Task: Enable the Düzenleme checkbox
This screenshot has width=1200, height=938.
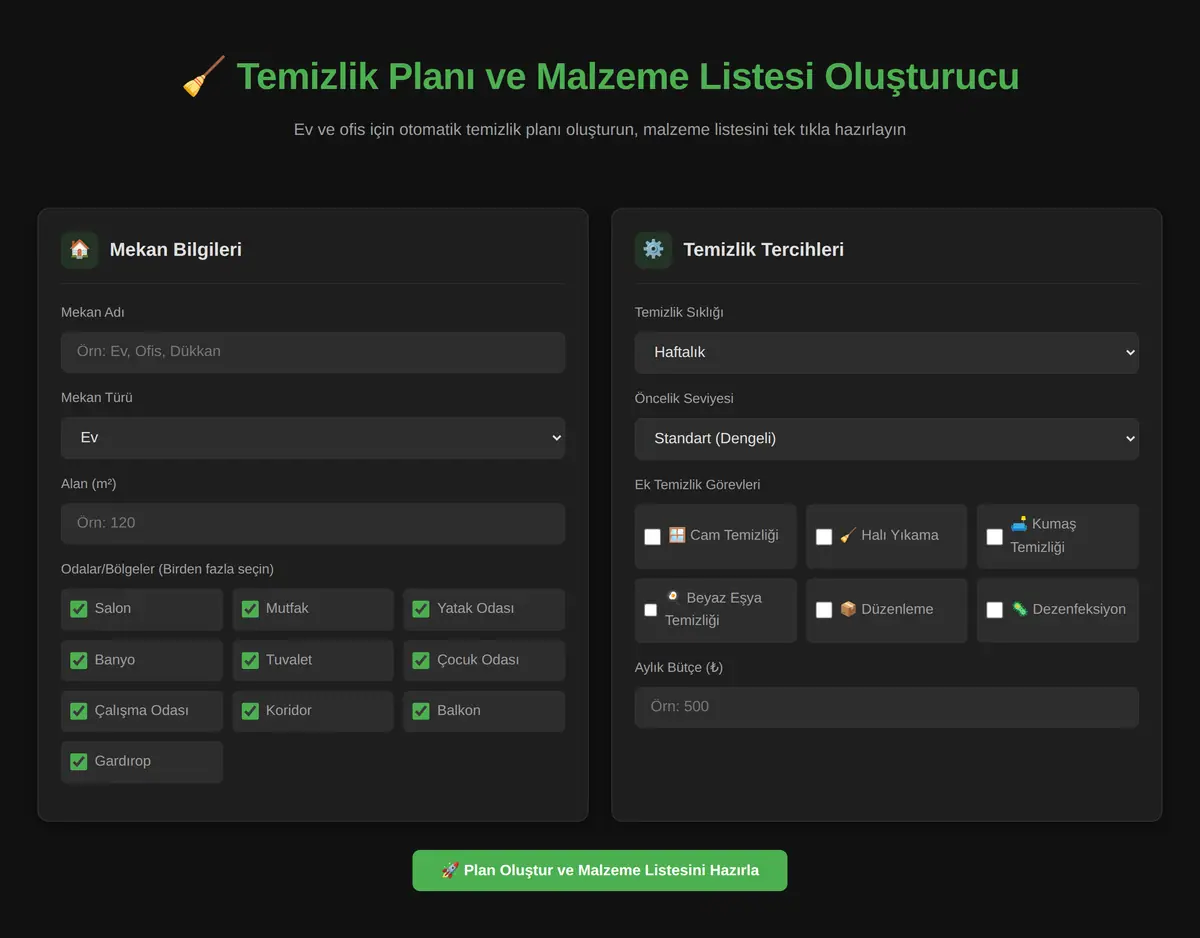Action: [824, 609]
